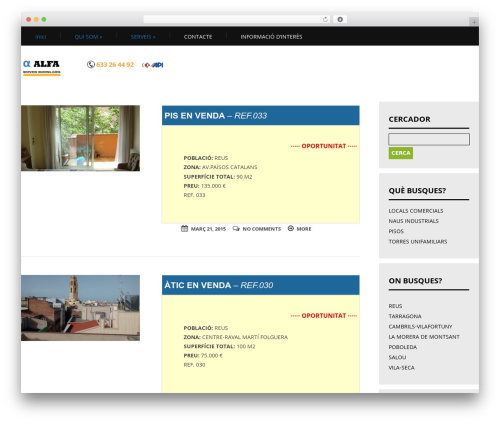500x423 pixels.
Task: Click ON BUSQUES? widget heading
Action: click(415, 281)
